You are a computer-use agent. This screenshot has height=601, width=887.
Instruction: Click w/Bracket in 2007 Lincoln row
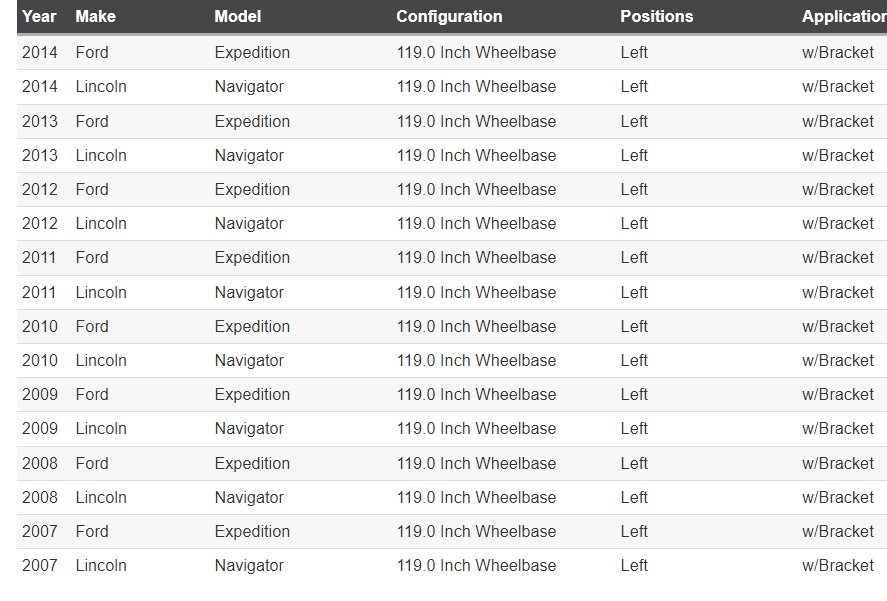tap(837, 565)
